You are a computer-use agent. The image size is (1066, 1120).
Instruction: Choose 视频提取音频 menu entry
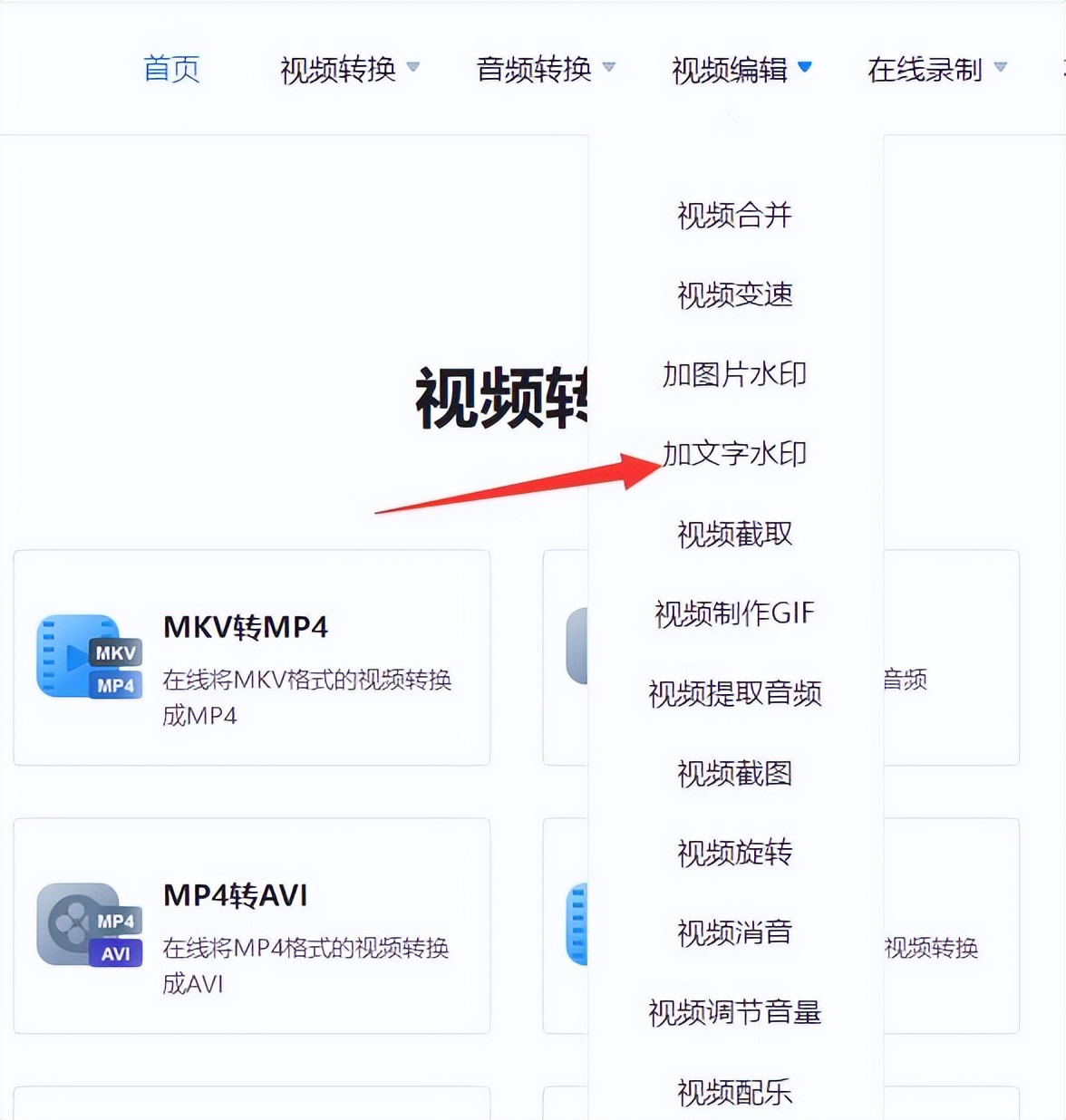click(x=735, y=693)
